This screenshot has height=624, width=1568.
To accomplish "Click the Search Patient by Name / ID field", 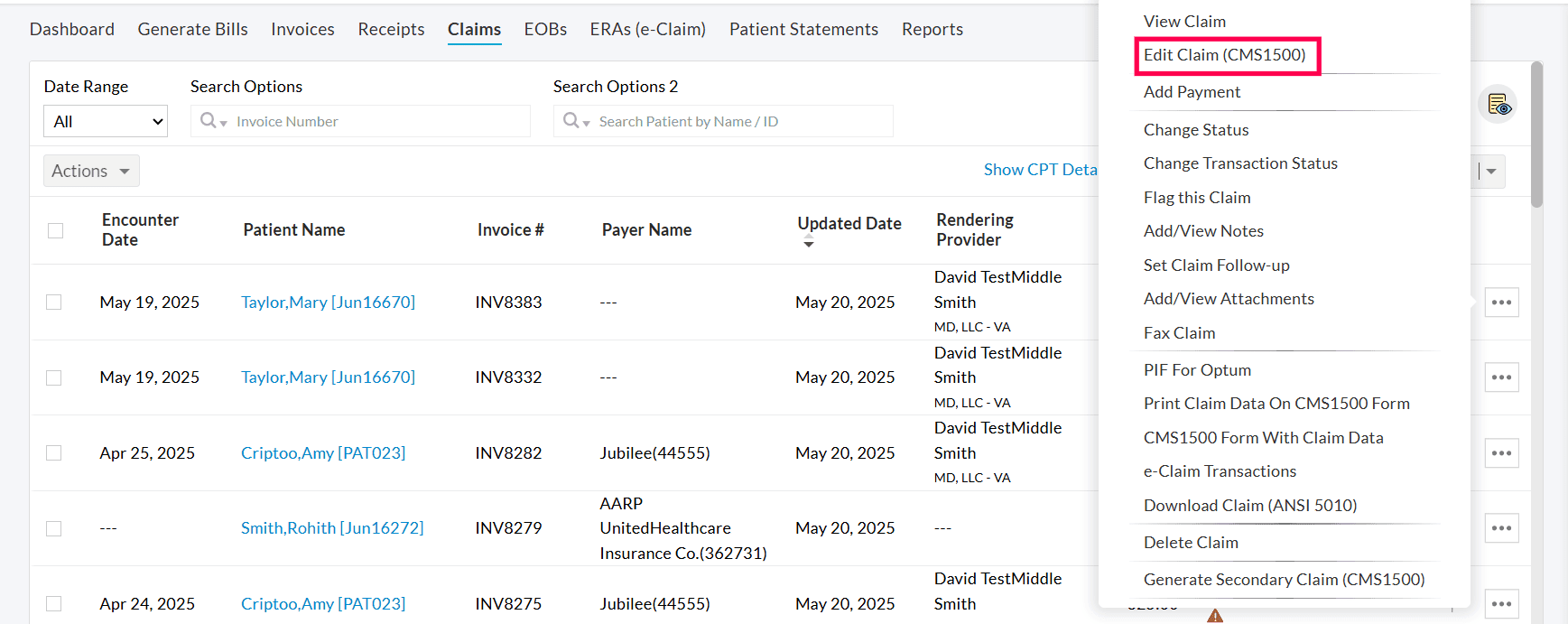I will click(x=723, y=121).
